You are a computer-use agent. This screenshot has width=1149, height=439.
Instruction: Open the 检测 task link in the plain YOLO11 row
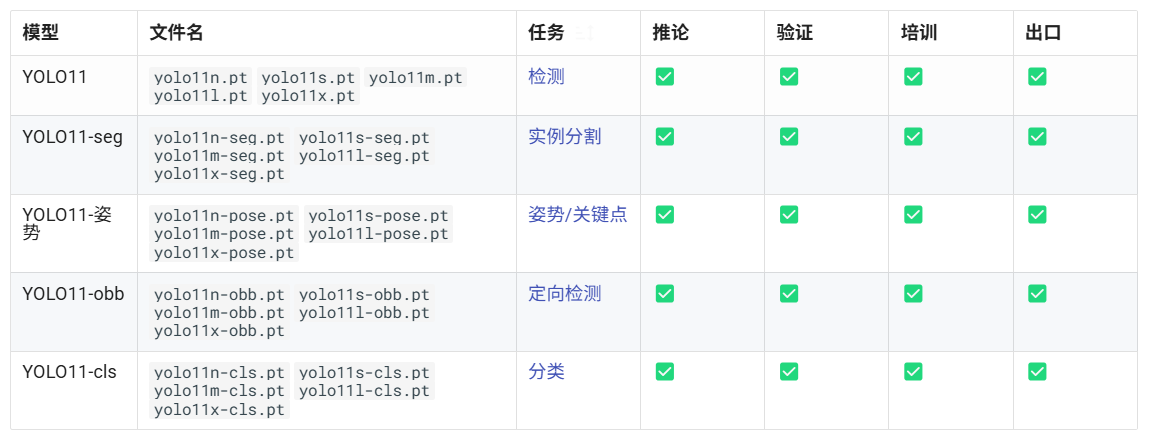pyautogui.click(x=547, y=76)
